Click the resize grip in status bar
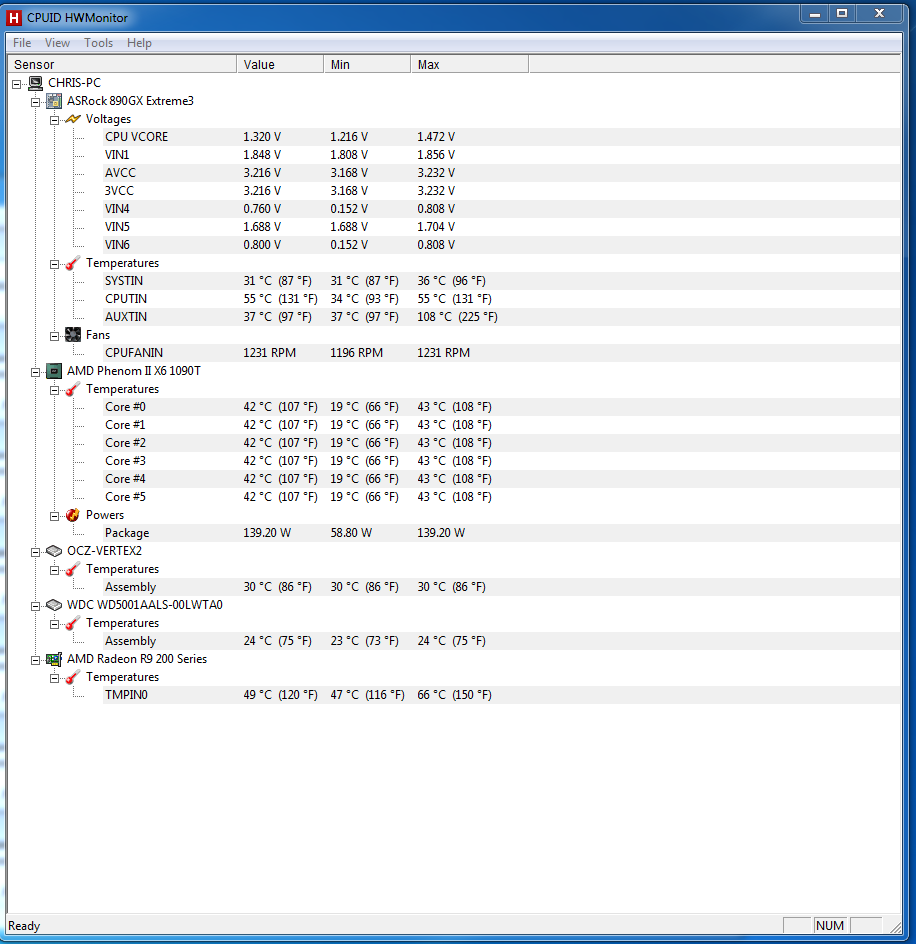This screenshot has width=916, height=944. [896, 927]
